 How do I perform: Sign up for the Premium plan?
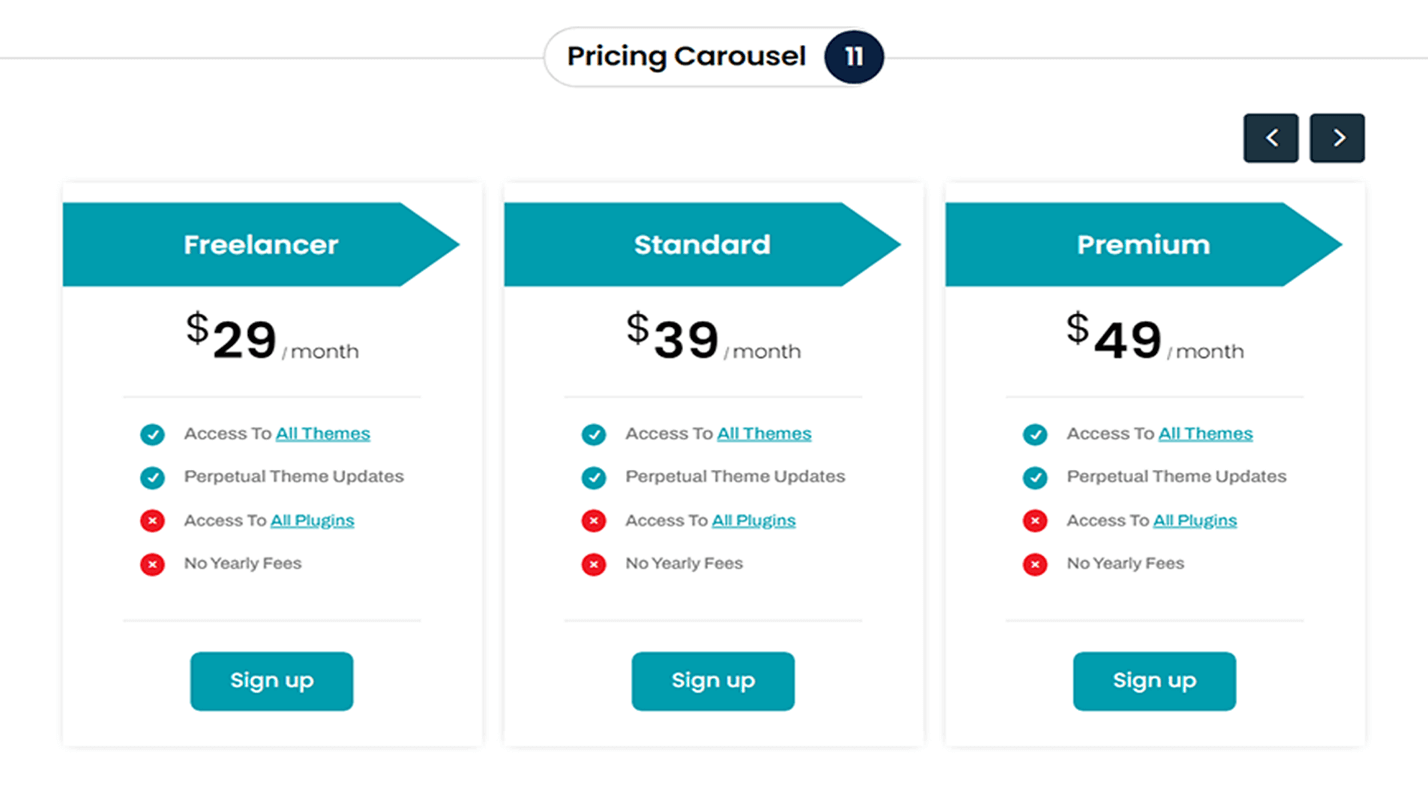pos(1154,681)
